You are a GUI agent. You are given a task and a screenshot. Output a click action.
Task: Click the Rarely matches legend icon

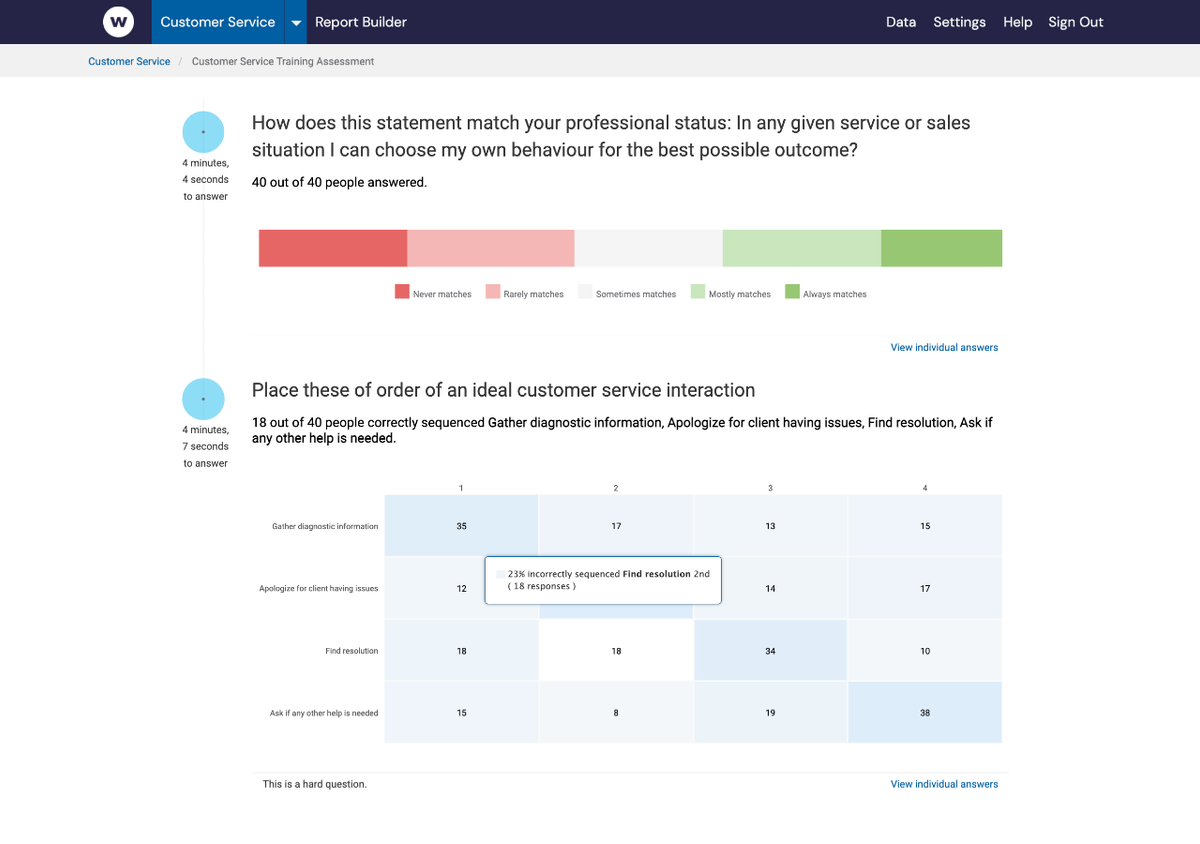tap(491, 292)
